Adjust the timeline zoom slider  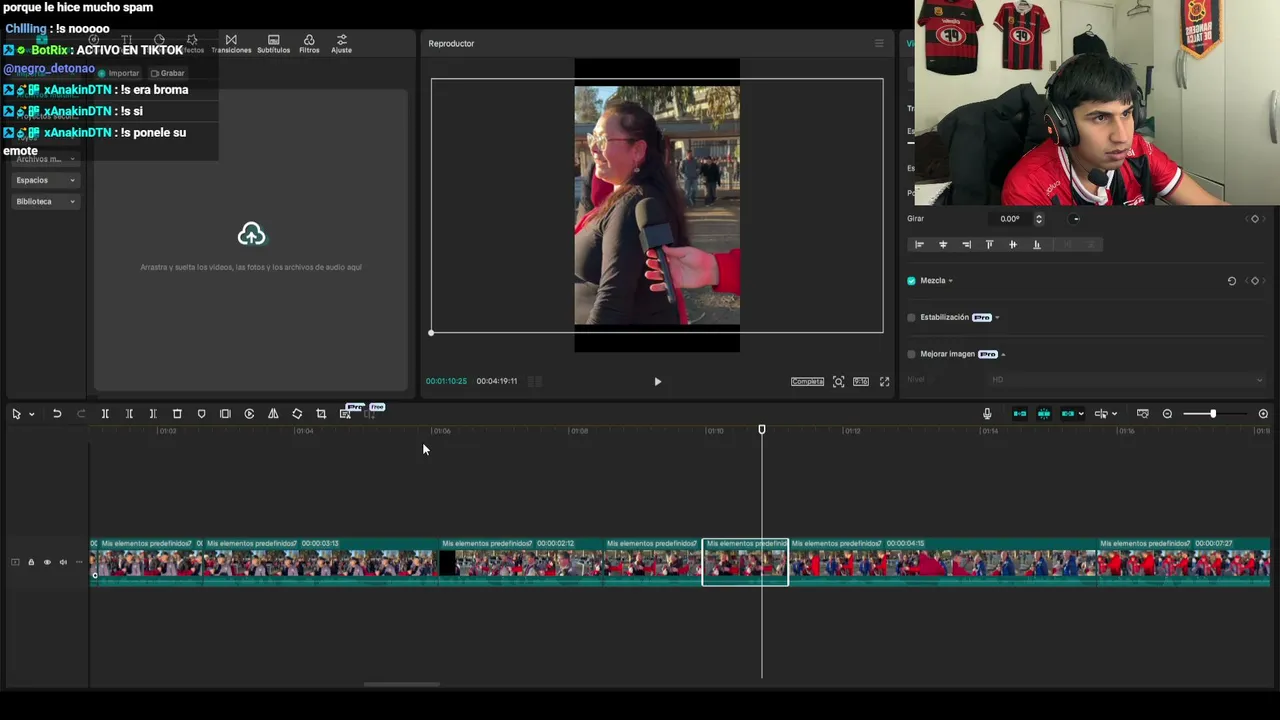click(1213, 414)
